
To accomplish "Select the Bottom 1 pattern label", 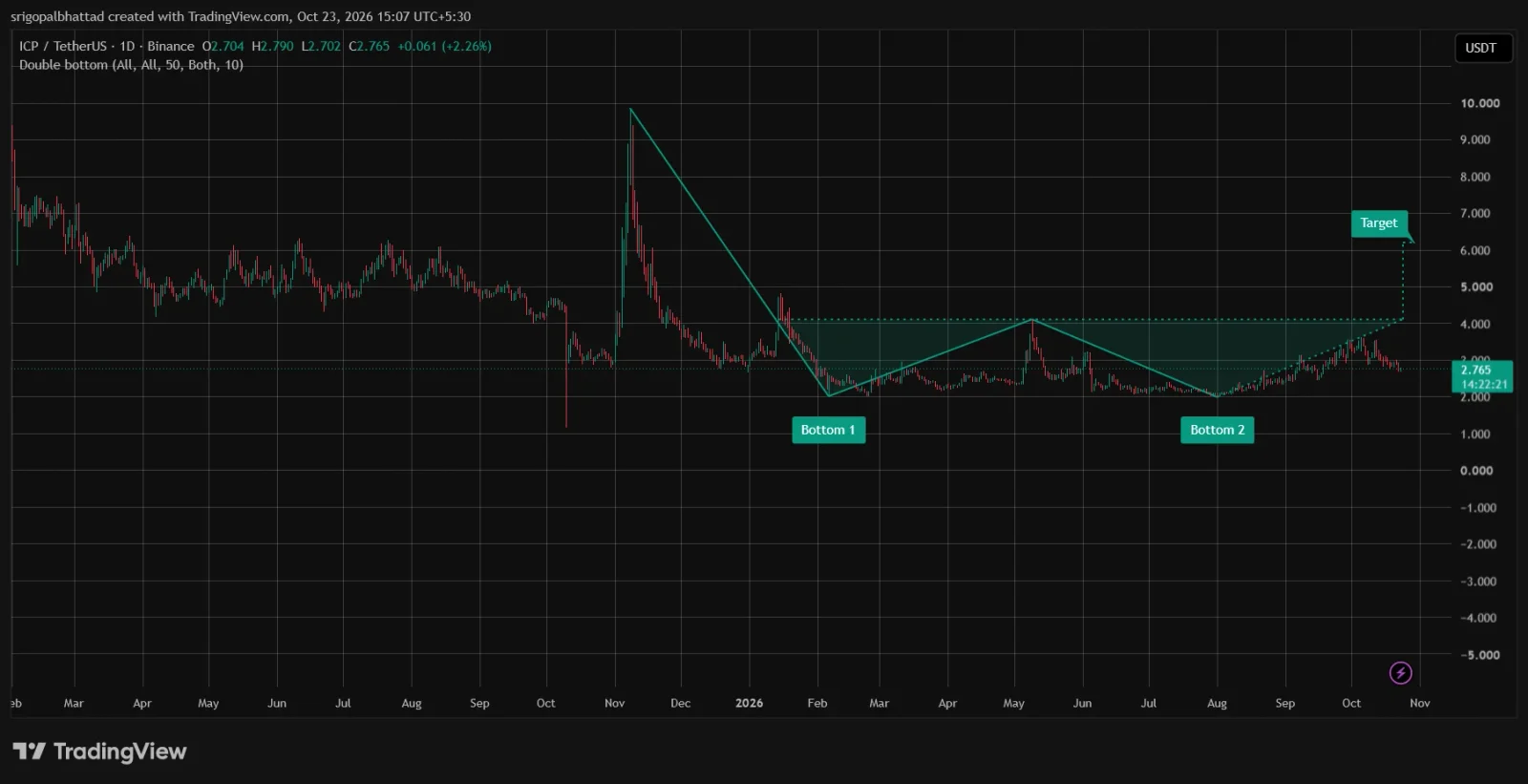I will 828,430.
